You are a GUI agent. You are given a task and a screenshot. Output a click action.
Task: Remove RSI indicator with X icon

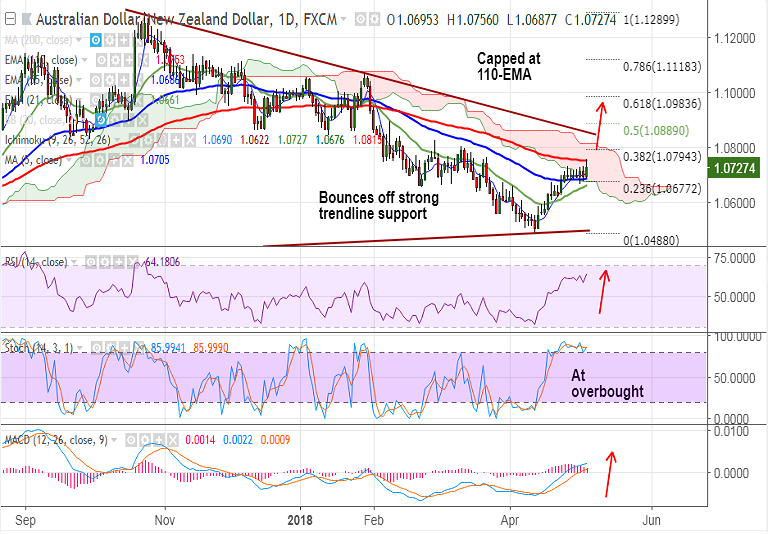[x=132, y=262]
